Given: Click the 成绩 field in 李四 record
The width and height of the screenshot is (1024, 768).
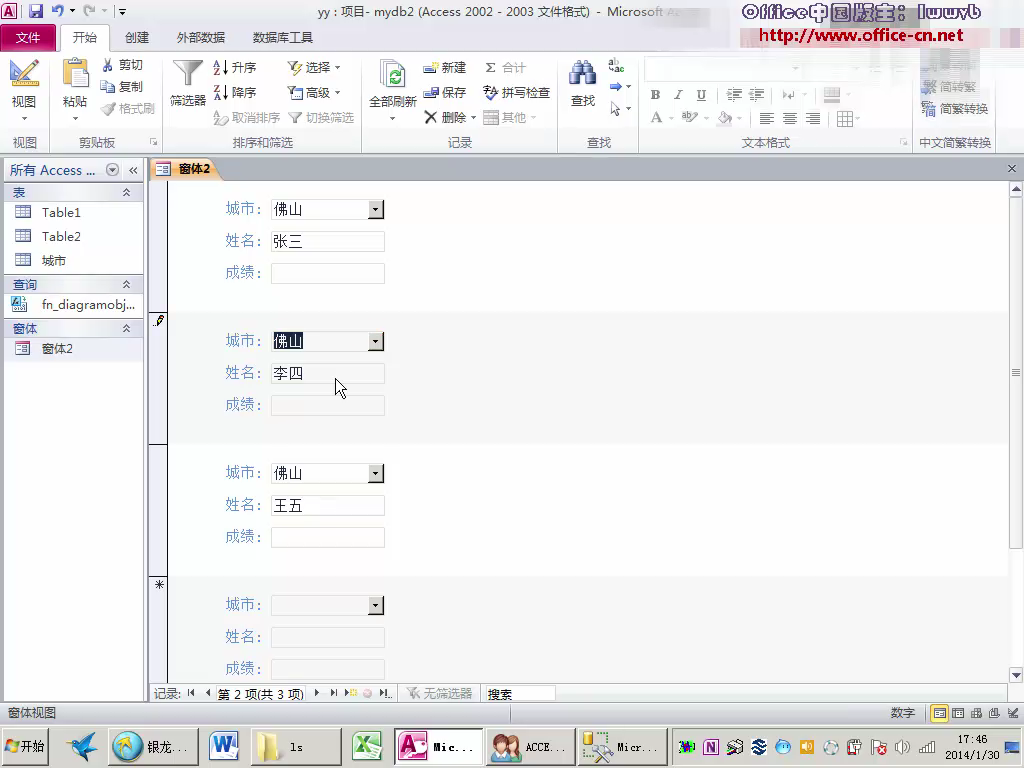Looking at the screenshot, I should click(328, 406).
